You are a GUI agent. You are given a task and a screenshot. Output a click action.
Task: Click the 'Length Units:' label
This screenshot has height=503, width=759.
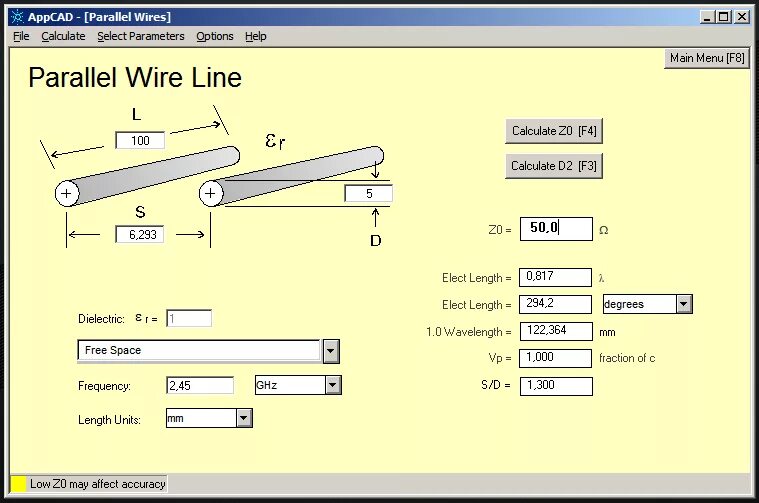(x=109, y=420)
